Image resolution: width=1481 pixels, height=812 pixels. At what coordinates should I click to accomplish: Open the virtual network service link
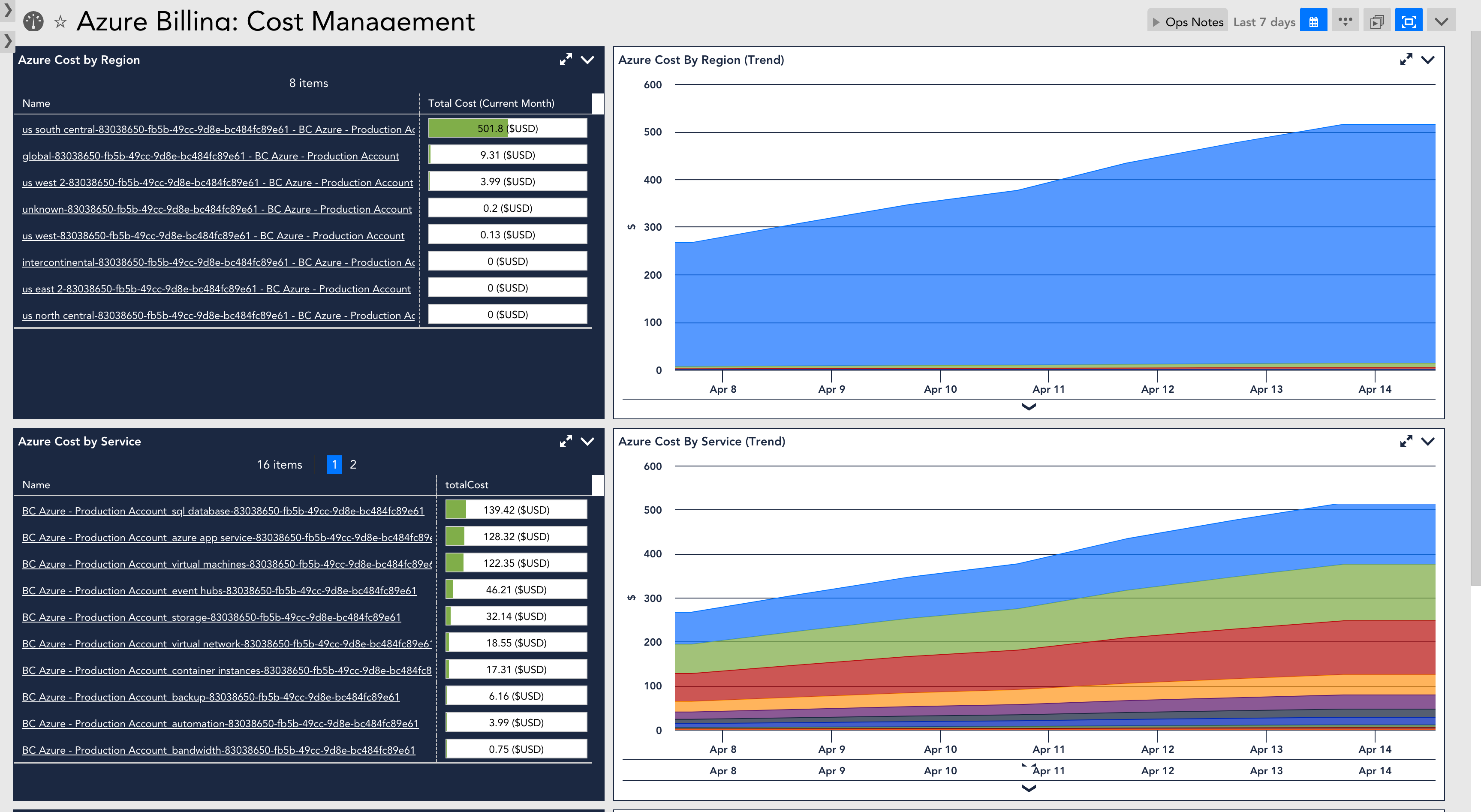click(x=227, y=644)
